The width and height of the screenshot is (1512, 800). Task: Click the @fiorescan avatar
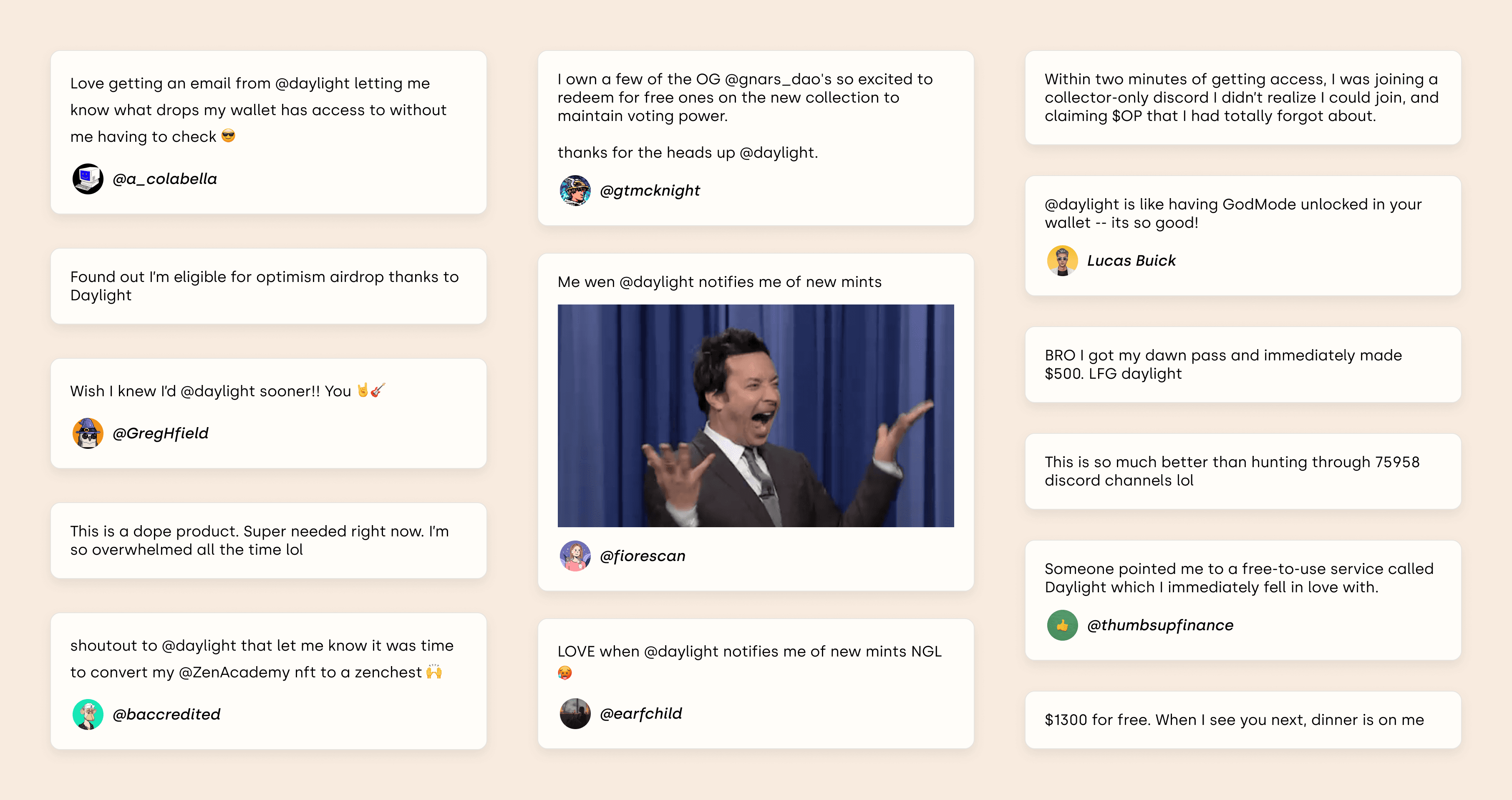(x=575, y=556)
